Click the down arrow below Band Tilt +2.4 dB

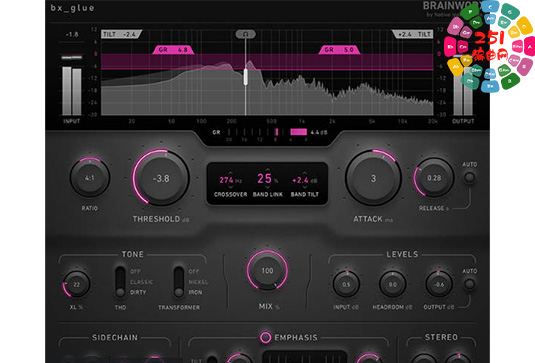304,187
